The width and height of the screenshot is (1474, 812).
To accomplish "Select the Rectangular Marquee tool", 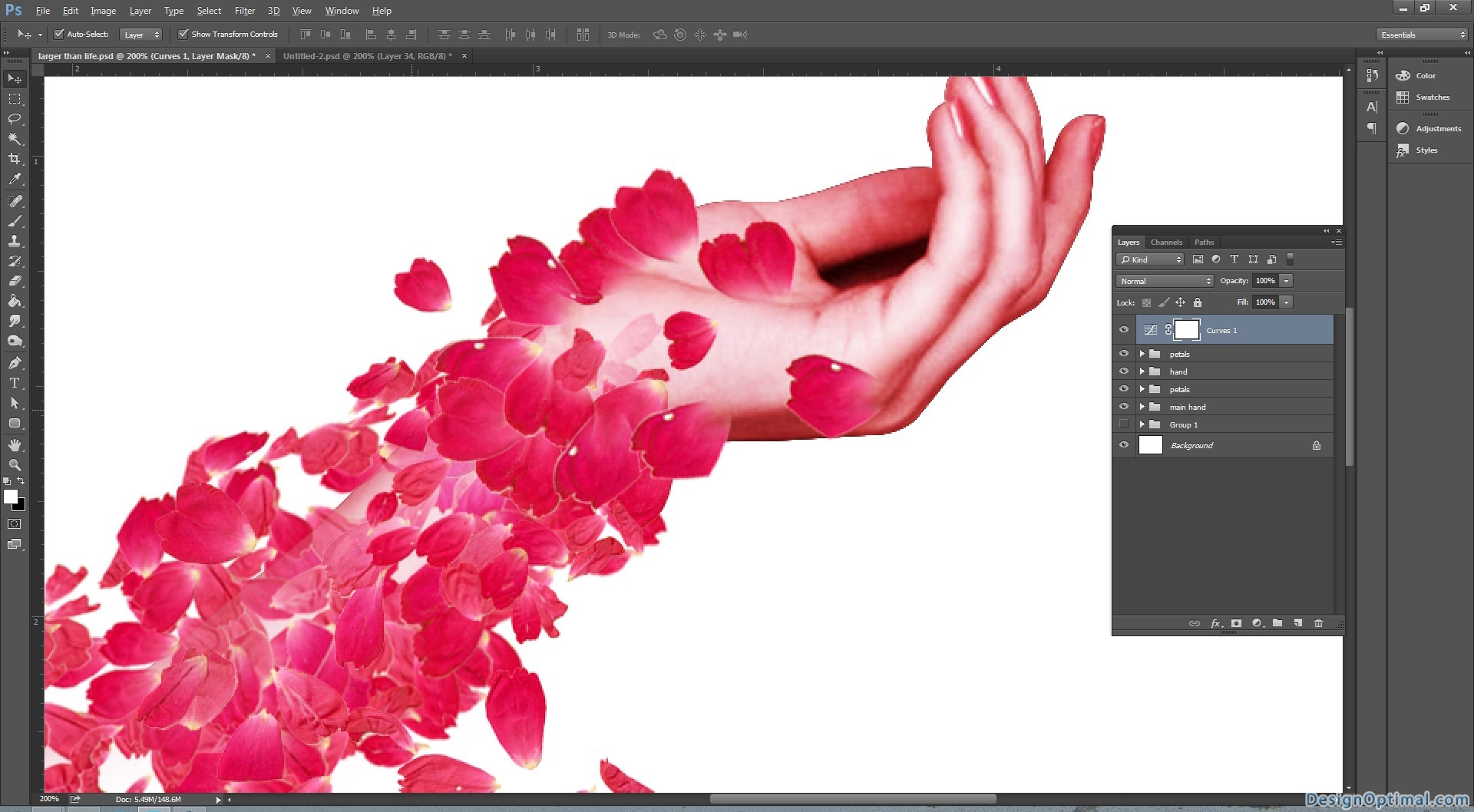I will [15, 99].
